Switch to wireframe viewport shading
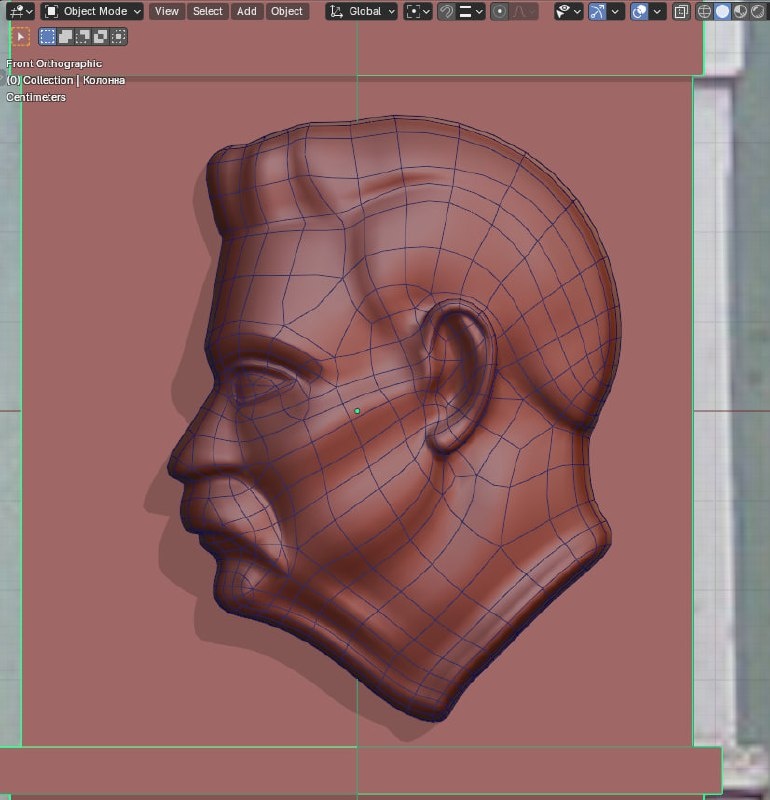Screen dimensions: 770x800 click(704, 11)
